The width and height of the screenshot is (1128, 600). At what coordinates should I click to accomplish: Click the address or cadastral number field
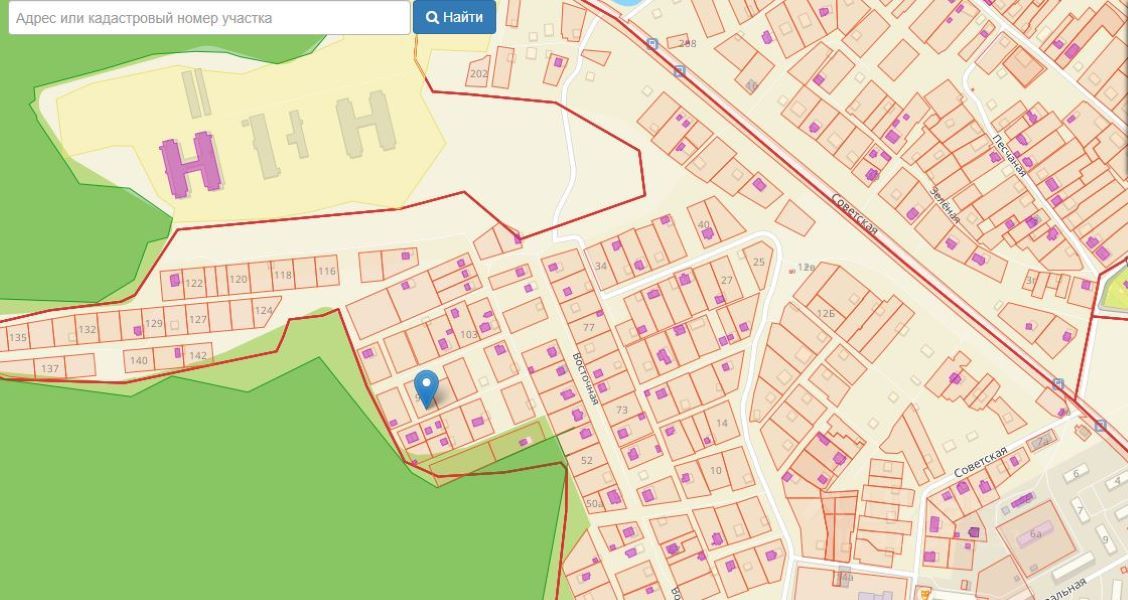(x=209, y=17)
